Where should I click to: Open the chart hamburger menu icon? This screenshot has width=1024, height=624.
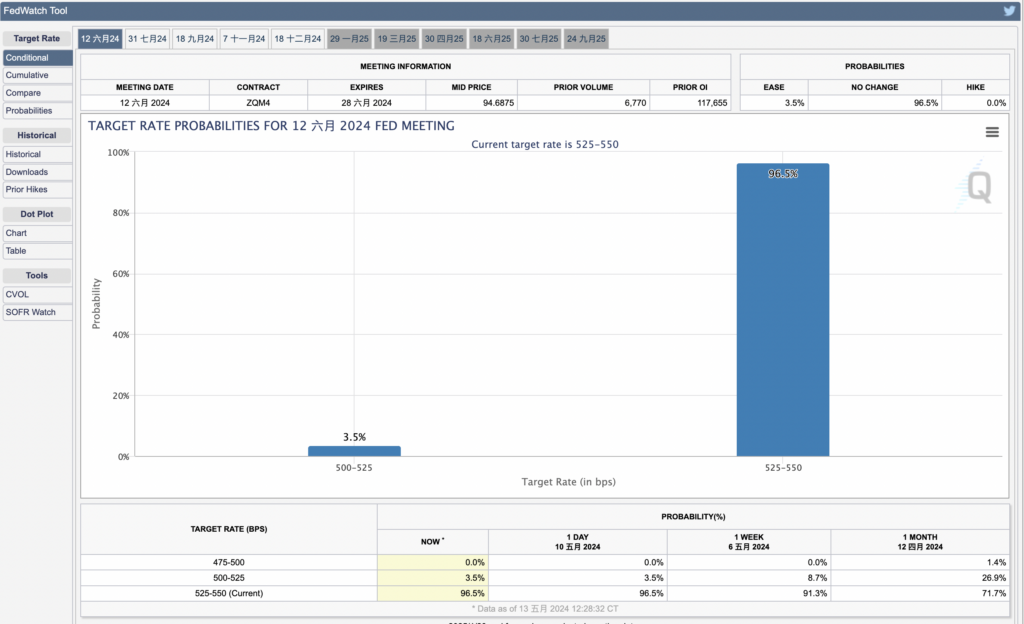point(992,132)
